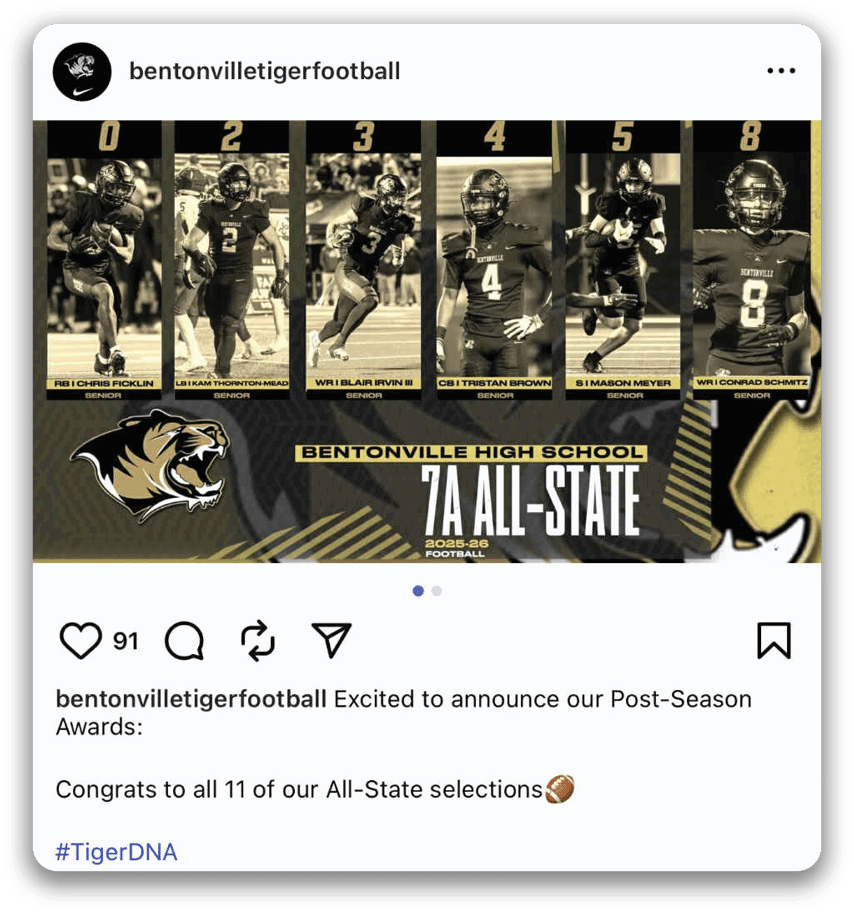Repost using the circular arrows icon
Image resolution: width=854 pixels, height=913 pixels.
(x=258, y=641)
